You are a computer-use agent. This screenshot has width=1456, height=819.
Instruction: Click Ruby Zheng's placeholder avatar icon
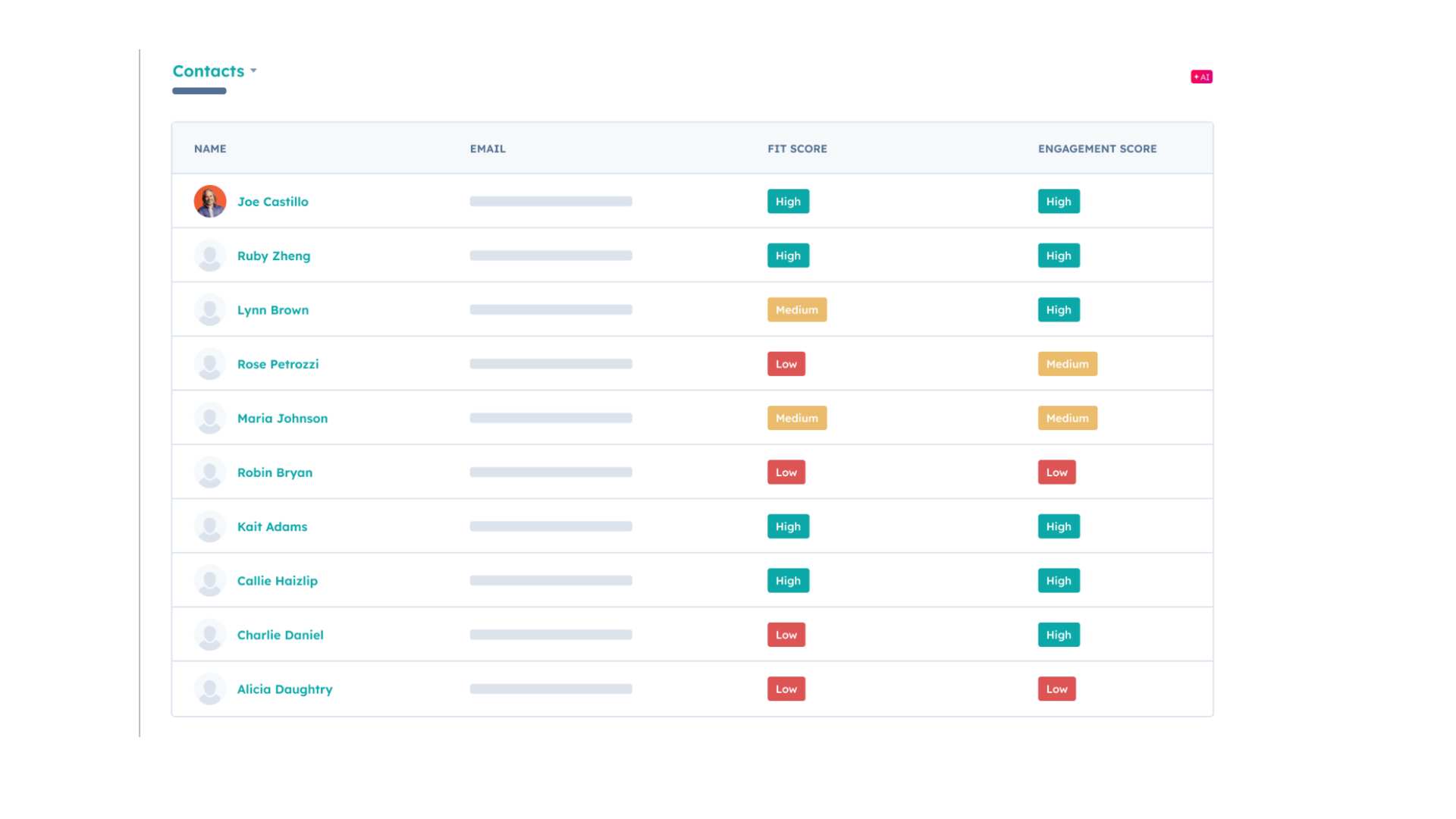210,256
